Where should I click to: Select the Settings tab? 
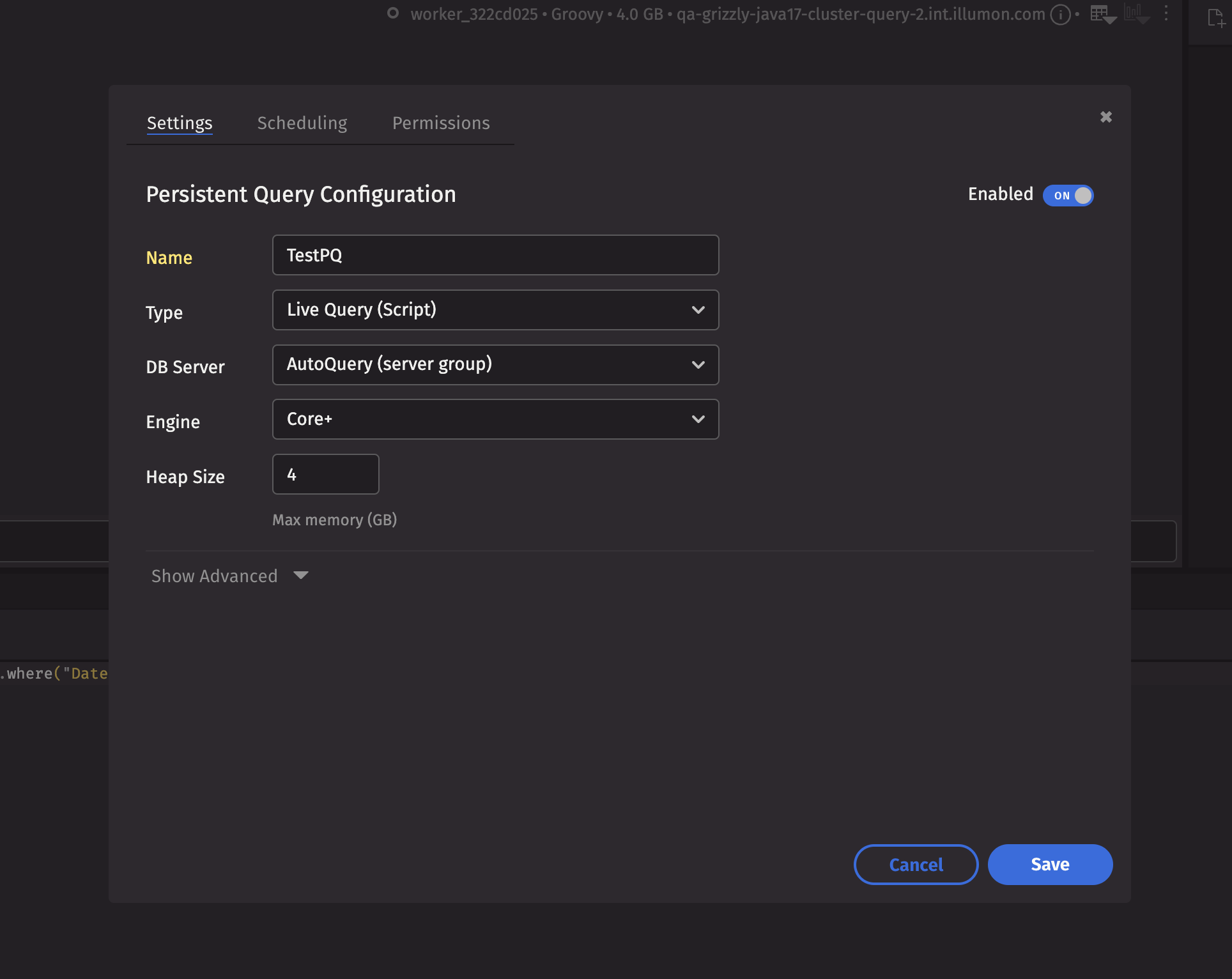[x=180, y=123]
